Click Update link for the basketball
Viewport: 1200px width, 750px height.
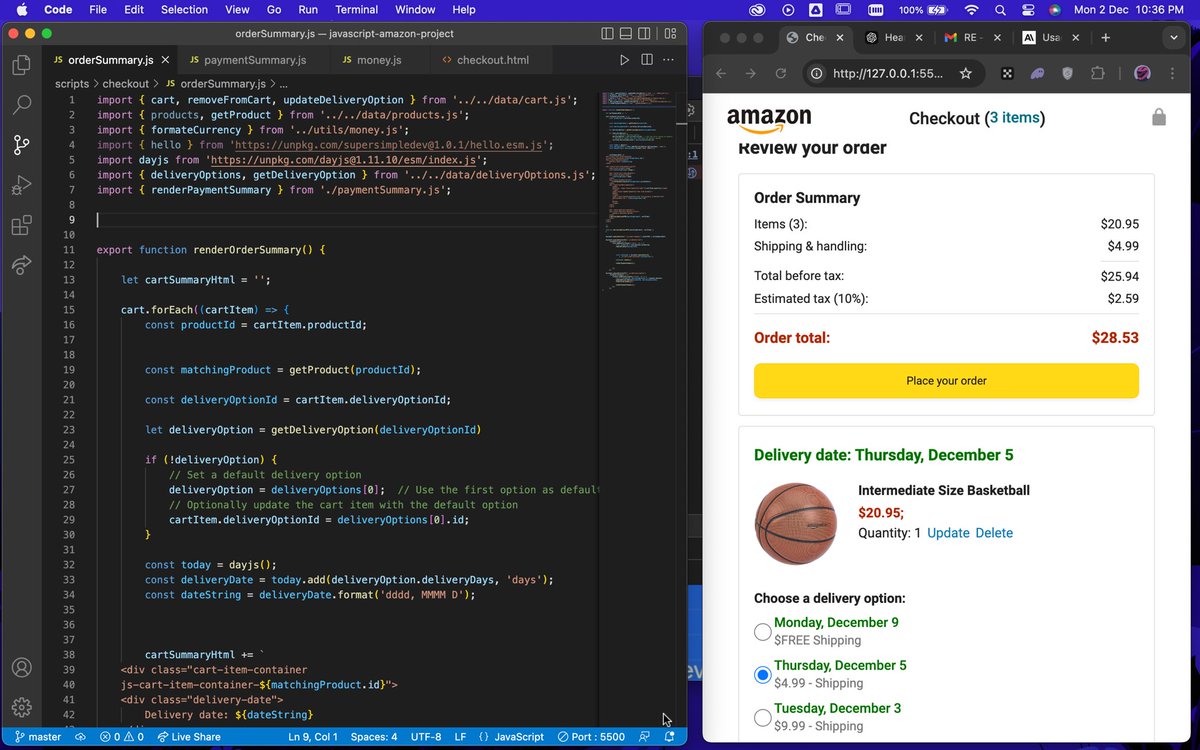tap(948, 533)
